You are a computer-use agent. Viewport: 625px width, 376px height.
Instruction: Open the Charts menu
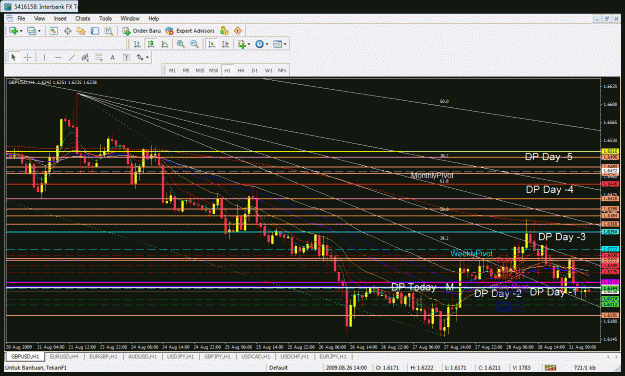(x=83, y=18)
